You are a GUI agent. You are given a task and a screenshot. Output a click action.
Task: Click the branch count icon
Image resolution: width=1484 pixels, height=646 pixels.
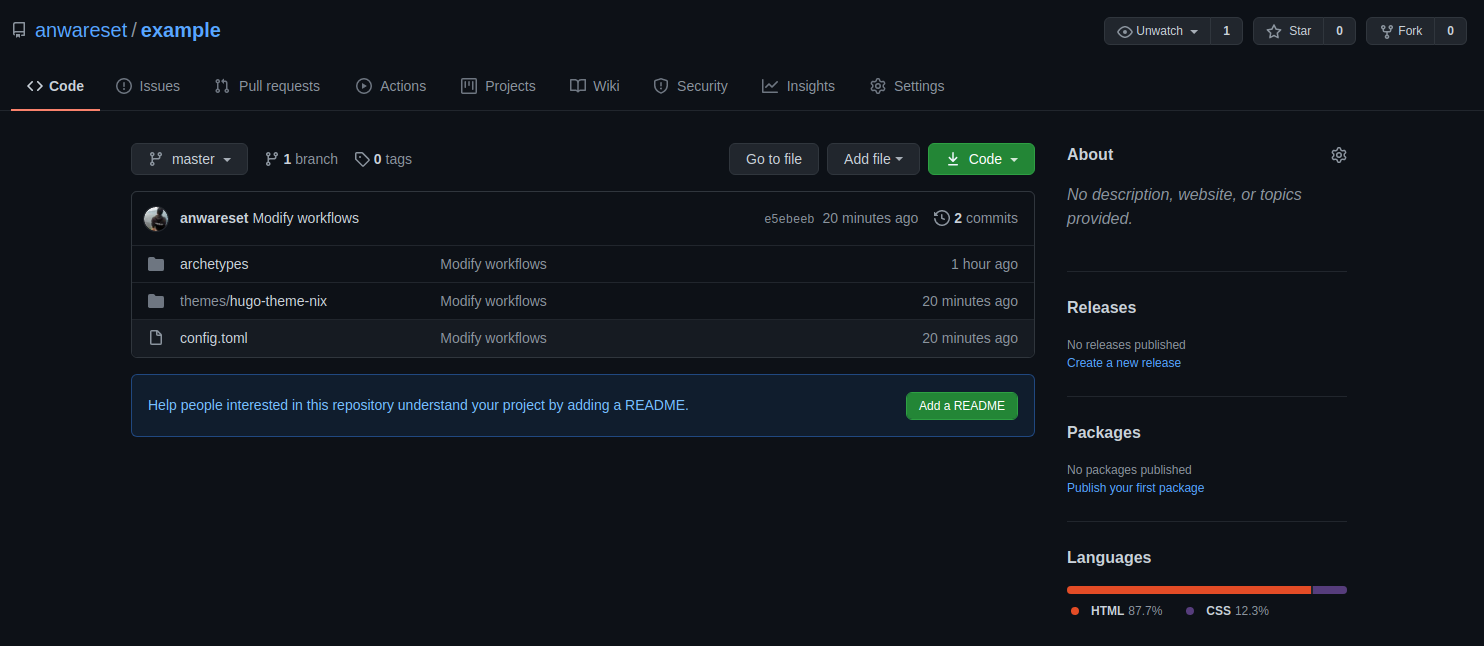[x=271, y=159]
